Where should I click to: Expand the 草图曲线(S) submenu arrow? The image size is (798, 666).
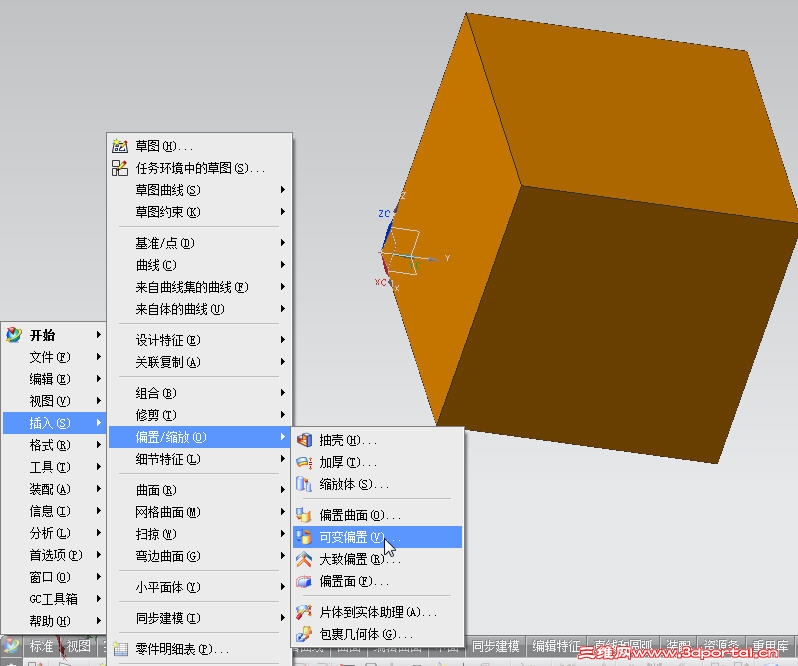pyautogui.click(x=282, y=189)
